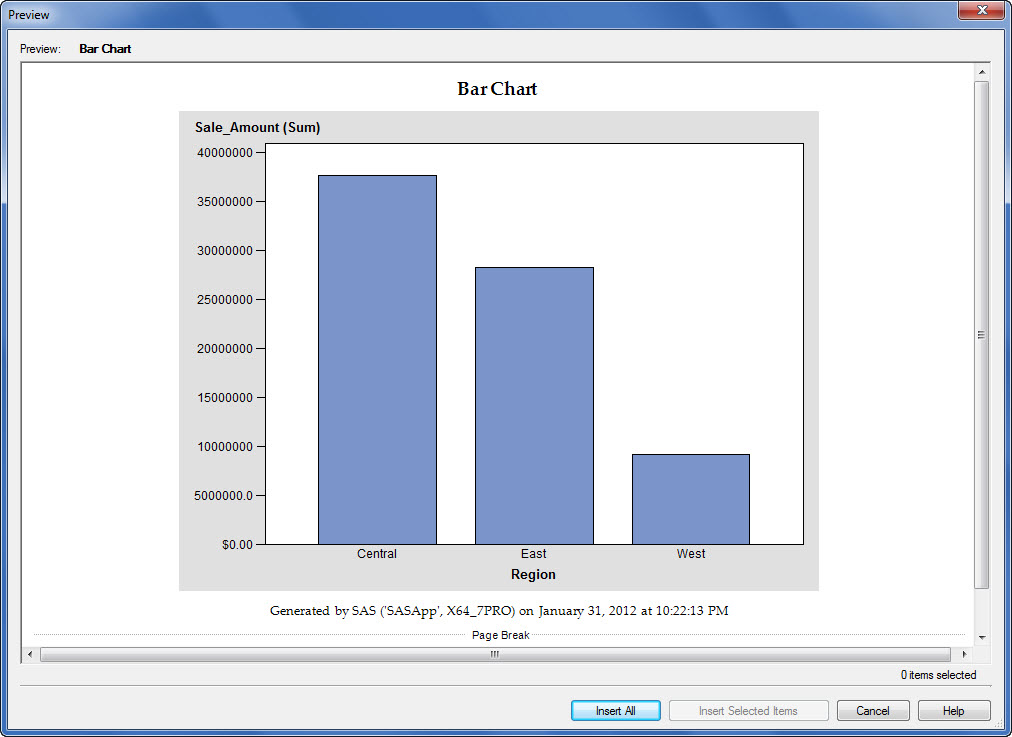Click the "Preview:" label beside Bar Chart

click(40, 49)
